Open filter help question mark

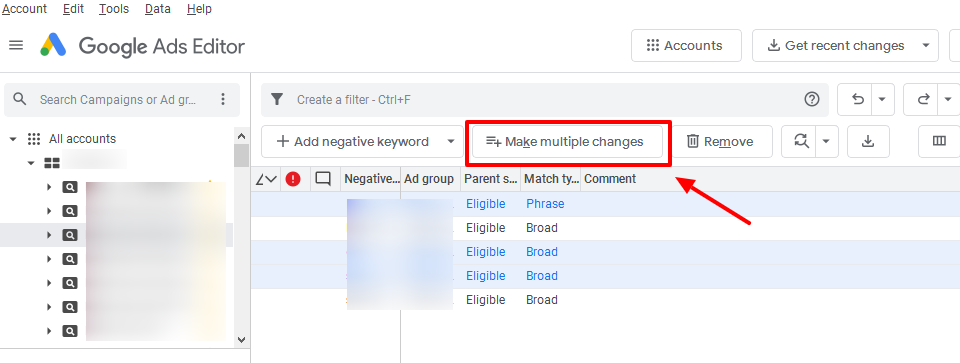812,99
